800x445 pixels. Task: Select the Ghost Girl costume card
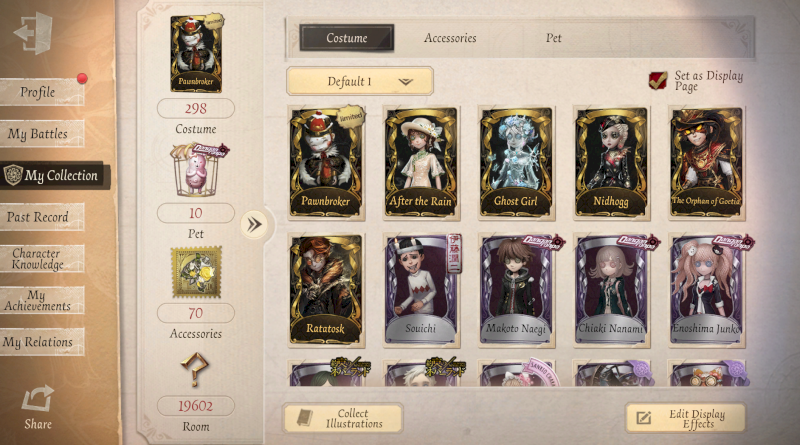(x=516, y=163)
